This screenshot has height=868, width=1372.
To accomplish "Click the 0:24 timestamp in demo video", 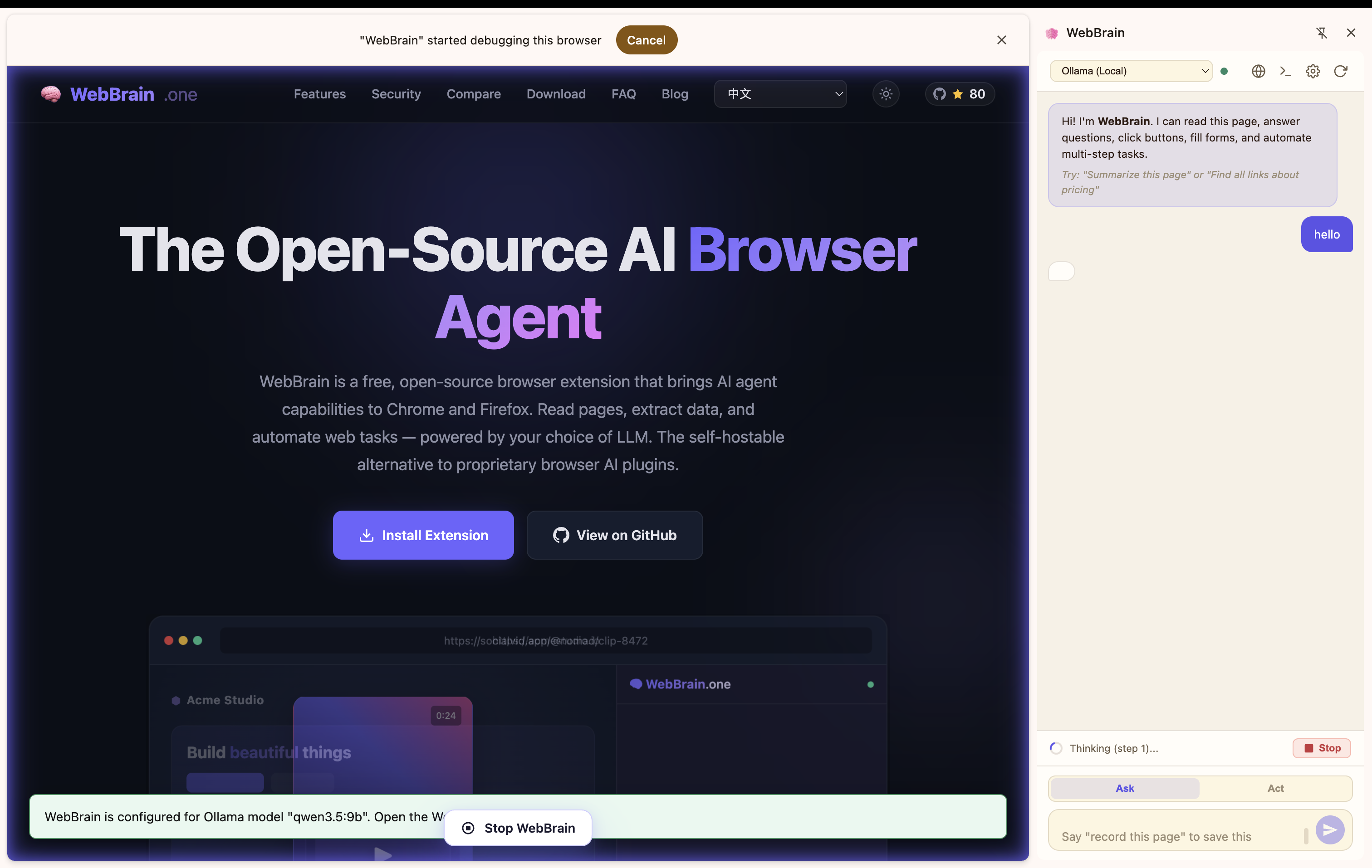I will click(446, 715).
